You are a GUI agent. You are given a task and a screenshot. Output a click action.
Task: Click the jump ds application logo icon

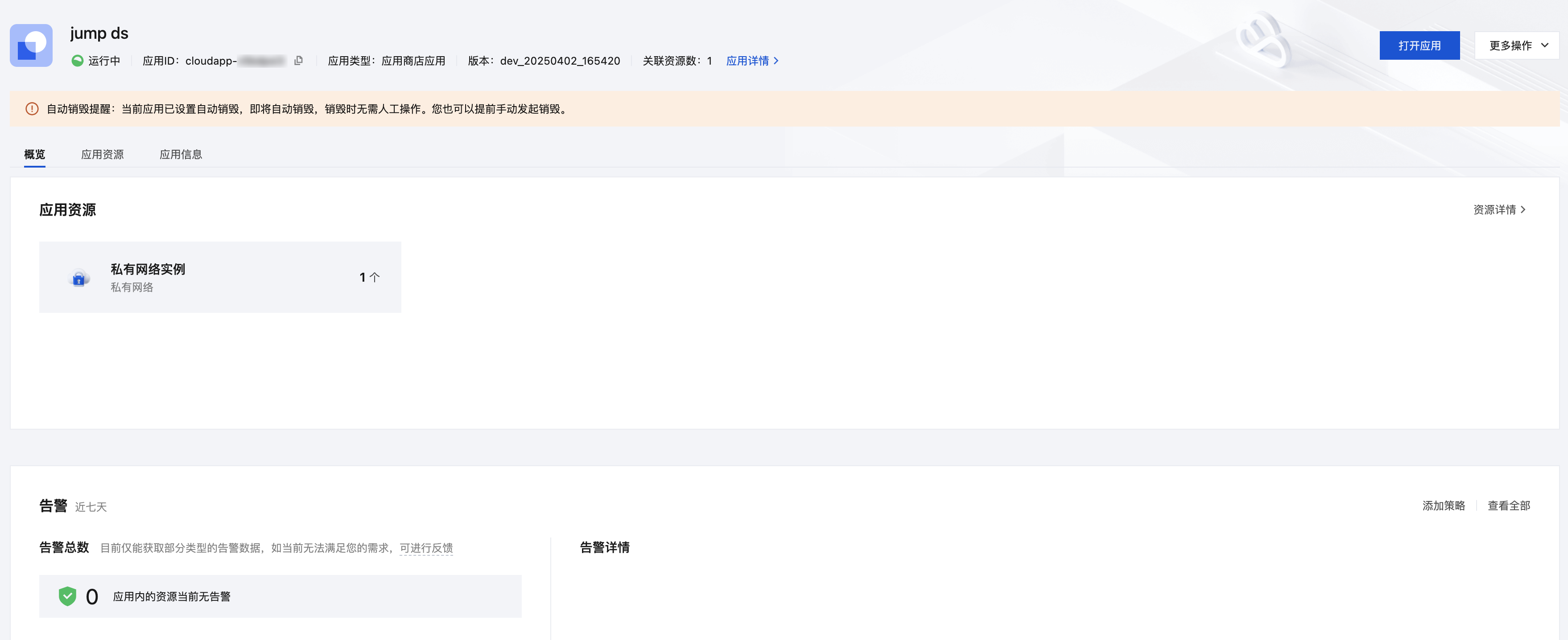coord(31,45)
